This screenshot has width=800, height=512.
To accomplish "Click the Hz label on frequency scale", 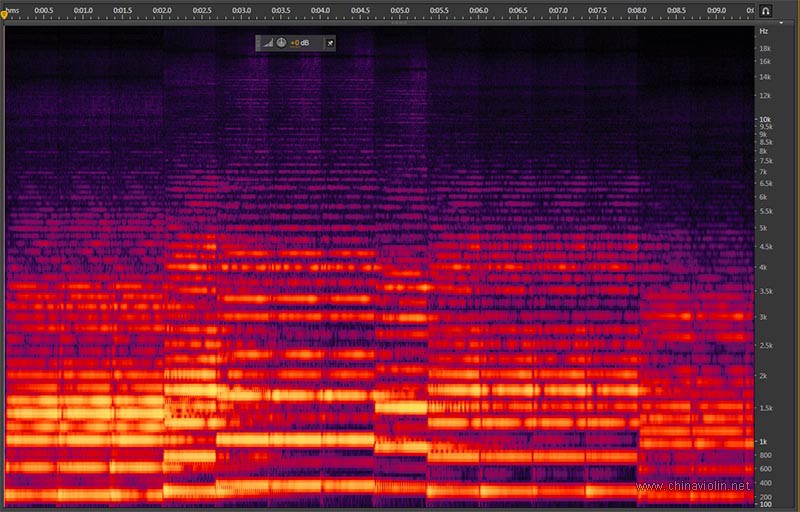I will pyautogui.click(x=764, y=33).
